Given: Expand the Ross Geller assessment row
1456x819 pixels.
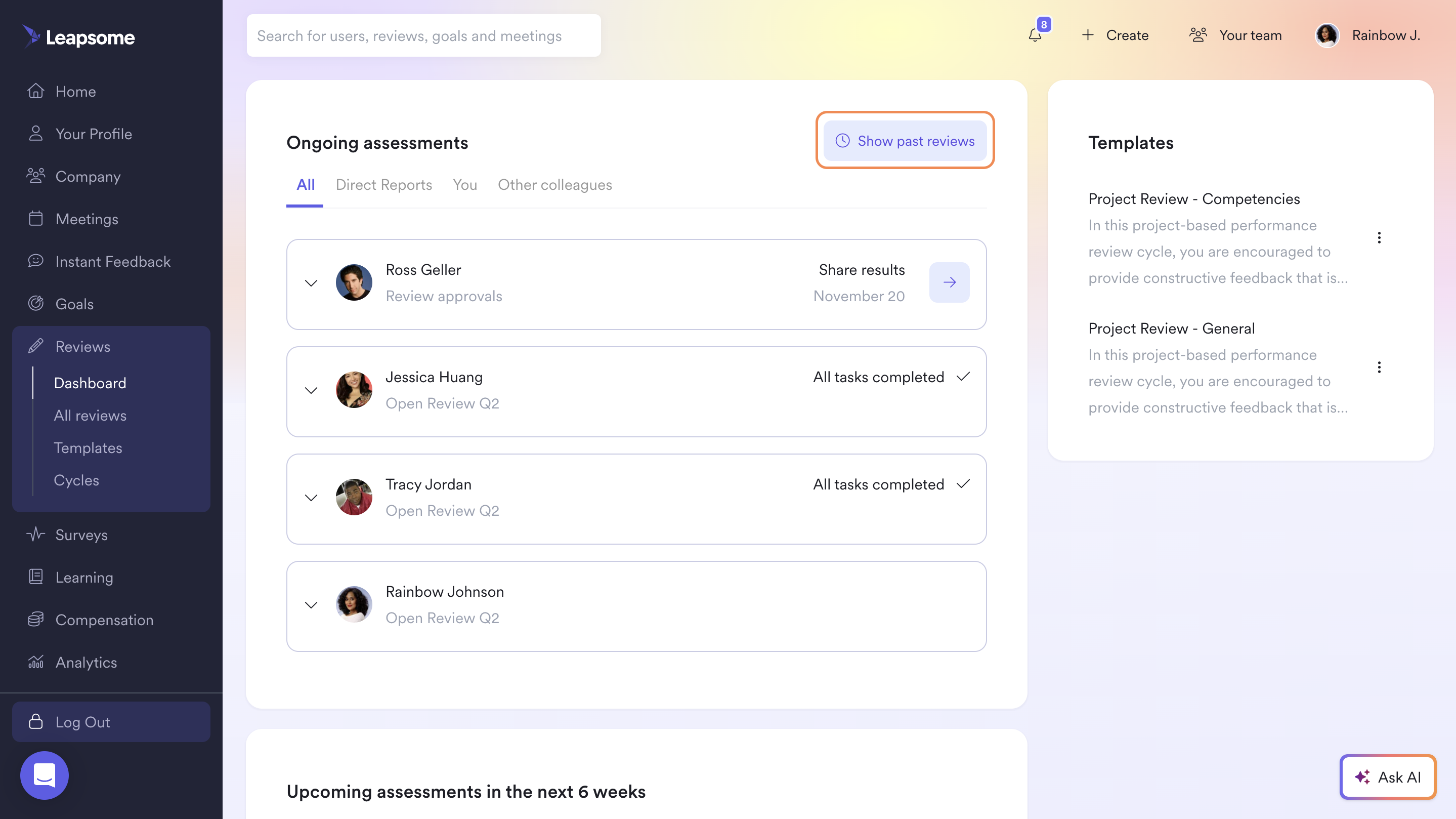Looking at the screenshot, I should [x=311, y=283].
